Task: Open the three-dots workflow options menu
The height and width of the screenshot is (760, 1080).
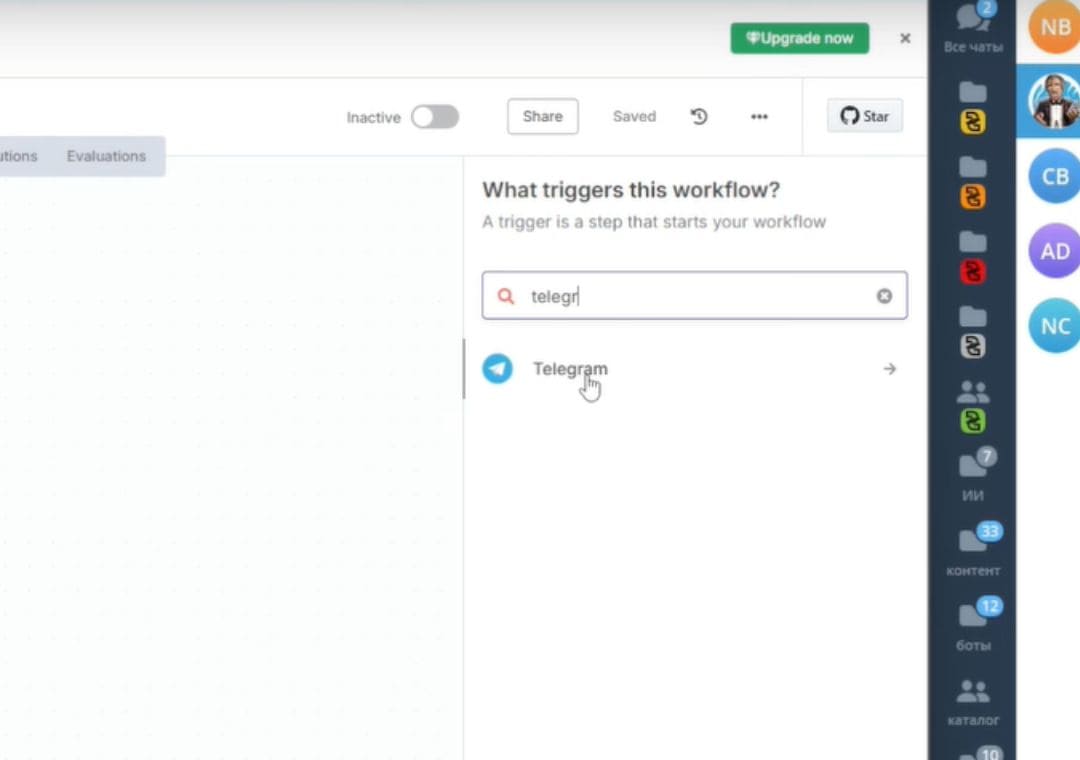Action: pos(759,117)
